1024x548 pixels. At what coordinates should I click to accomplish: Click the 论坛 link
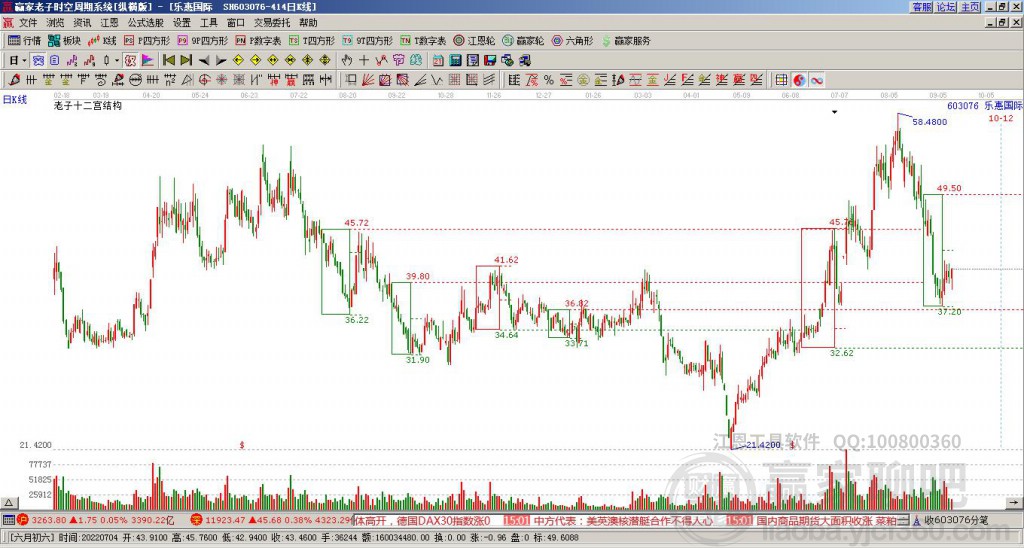946,7
